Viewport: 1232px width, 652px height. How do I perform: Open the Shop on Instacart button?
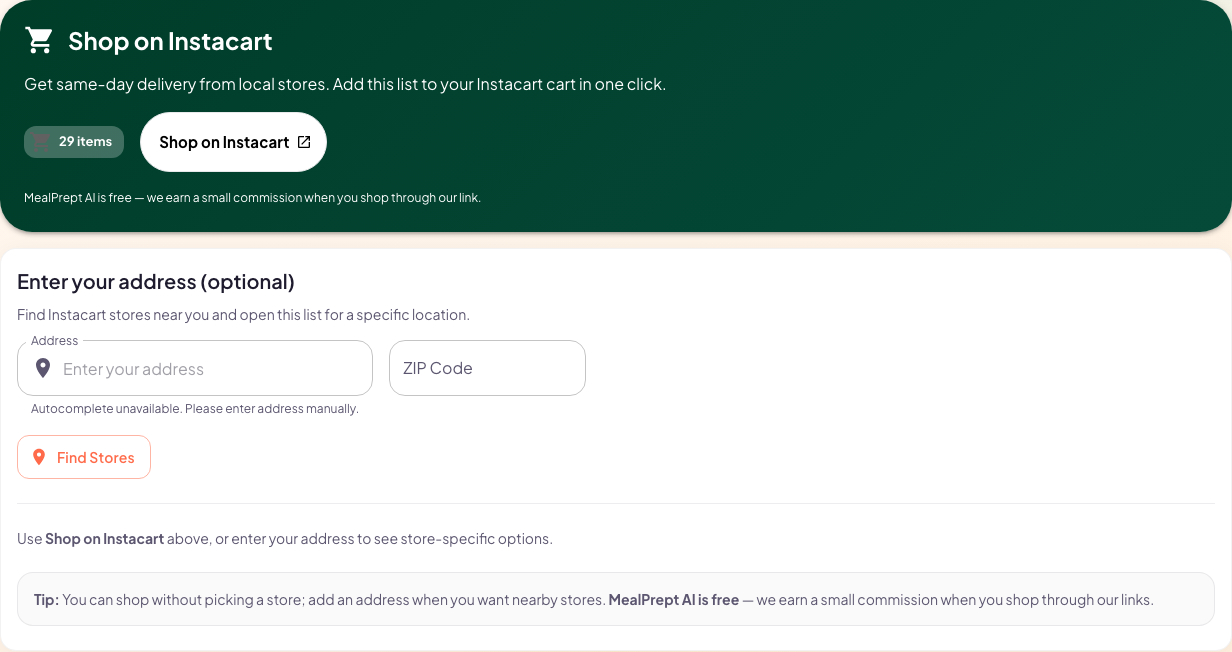[233, 142]
